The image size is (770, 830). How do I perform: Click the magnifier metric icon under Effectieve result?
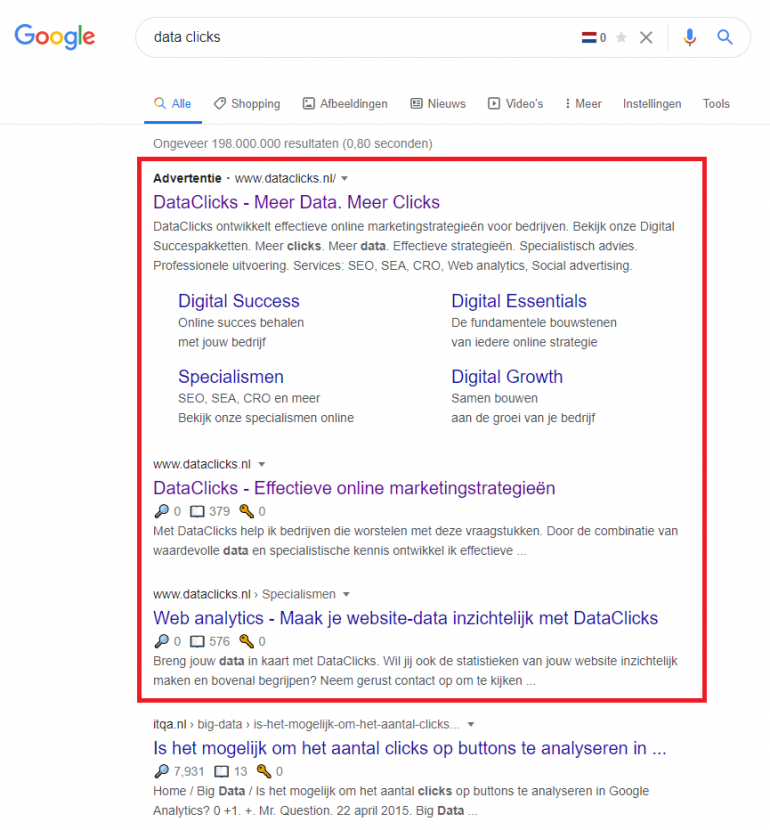(161, 511)
